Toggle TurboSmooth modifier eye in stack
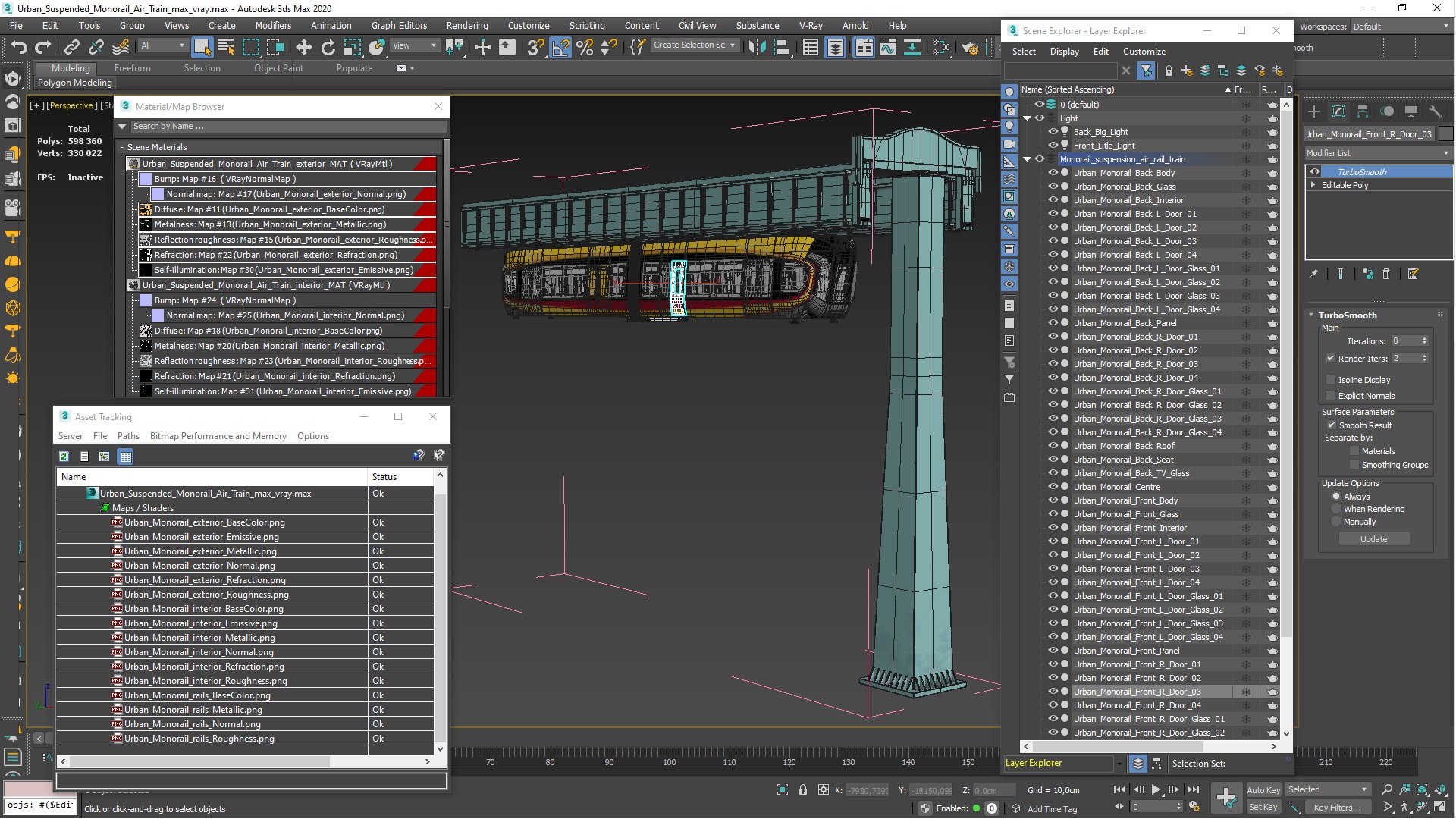Screen dimensions: 1456x819 tap(1315, 172)
